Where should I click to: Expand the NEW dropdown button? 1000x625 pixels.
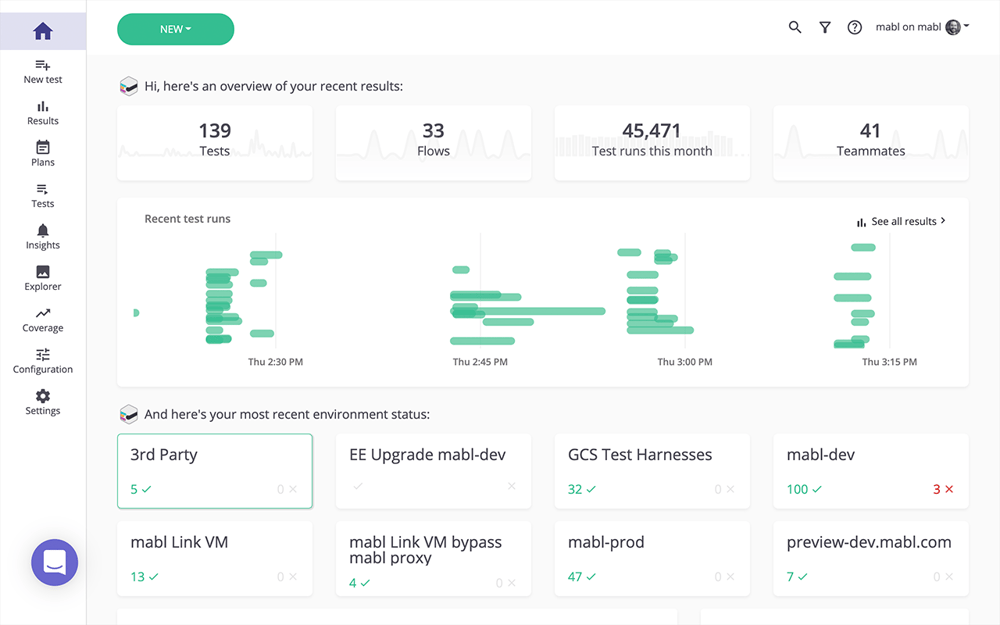(x=175, y=29)
